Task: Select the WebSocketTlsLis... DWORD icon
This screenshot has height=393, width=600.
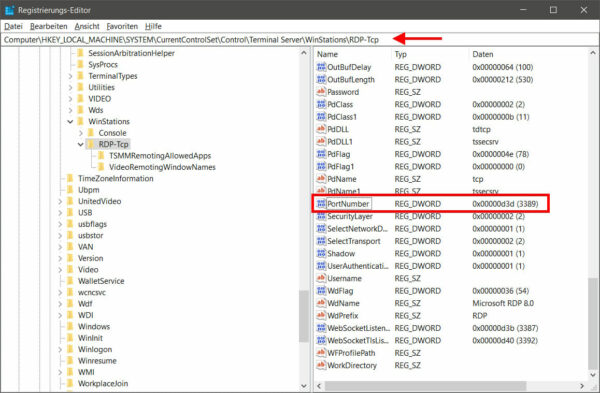Action: [x=321, y=341]
